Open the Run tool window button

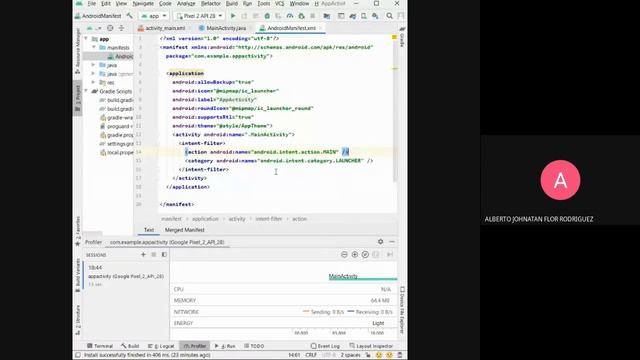coord(225,346)
